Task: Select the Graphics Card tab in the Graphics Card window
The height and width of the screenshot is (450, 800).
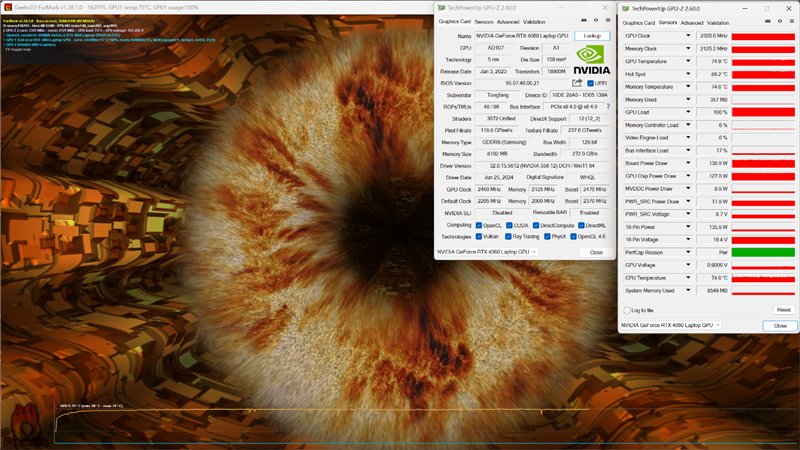Action: [455, 21]
